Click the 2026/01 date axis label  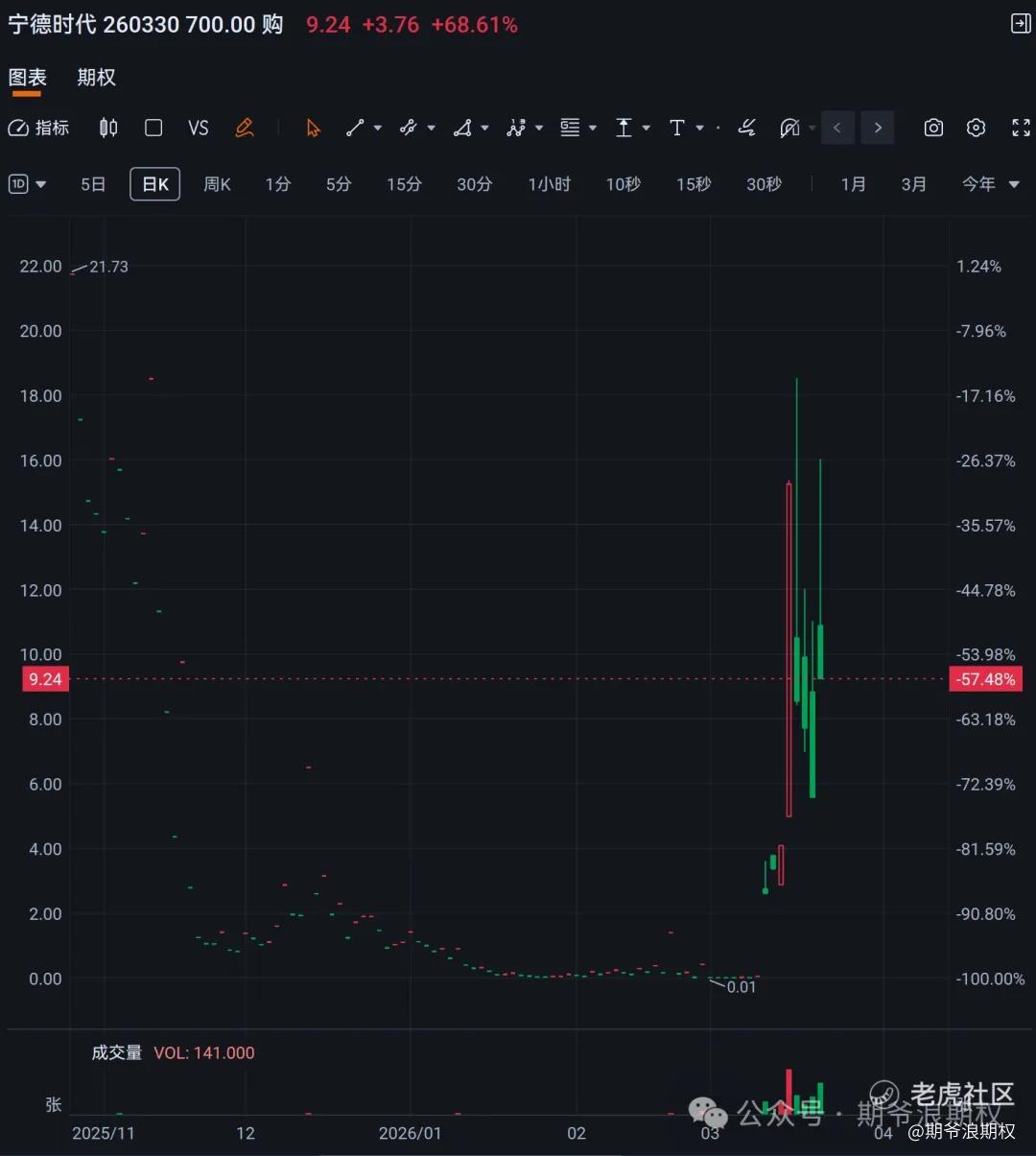(410, 1134)
